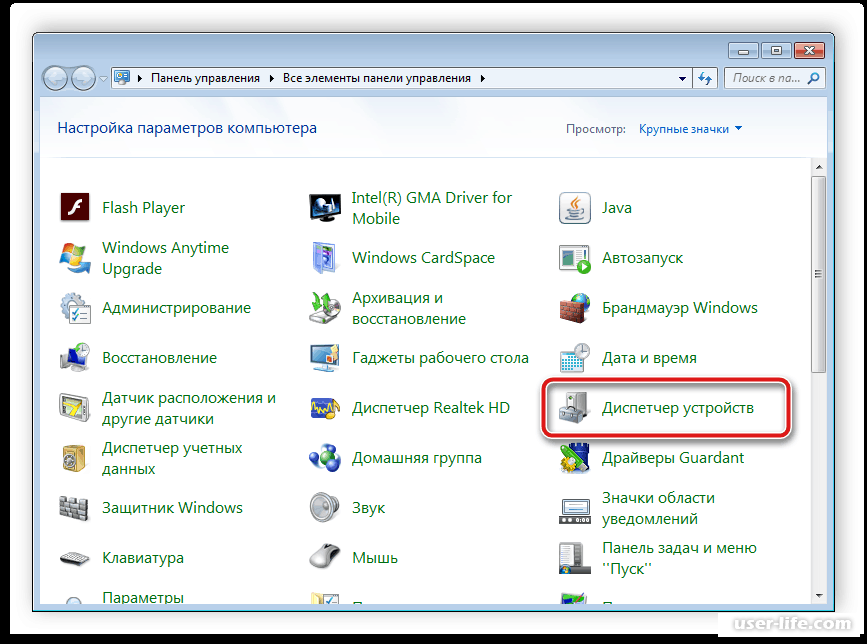The width and height of the screenshot is (867, 644).
Task: Open the Диспетчер устройств icon
Action: coord(574,408)
